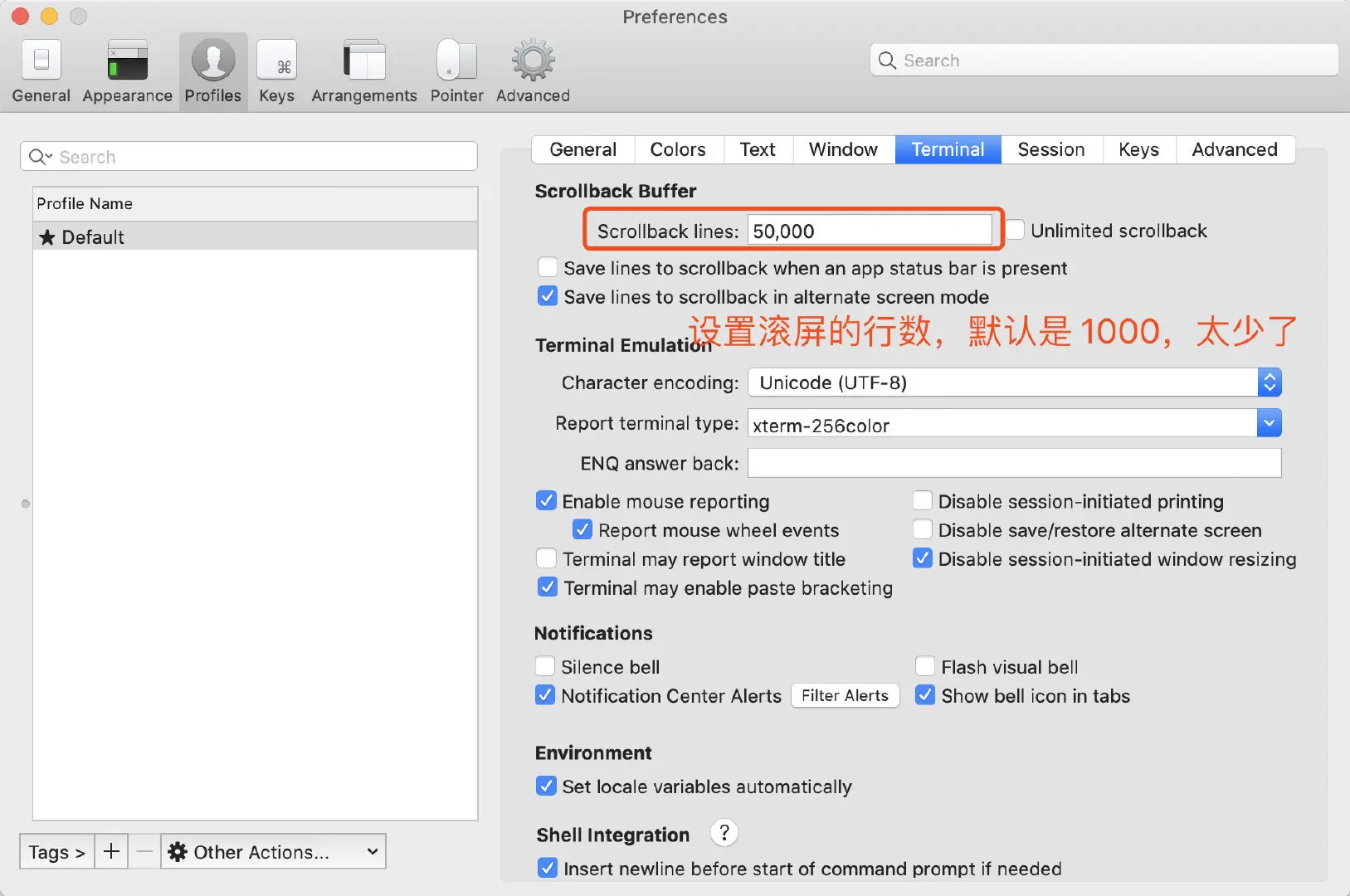Toggle Notification Center Alerts
The image size is (1350, 896).
click(x=545, y=695)
